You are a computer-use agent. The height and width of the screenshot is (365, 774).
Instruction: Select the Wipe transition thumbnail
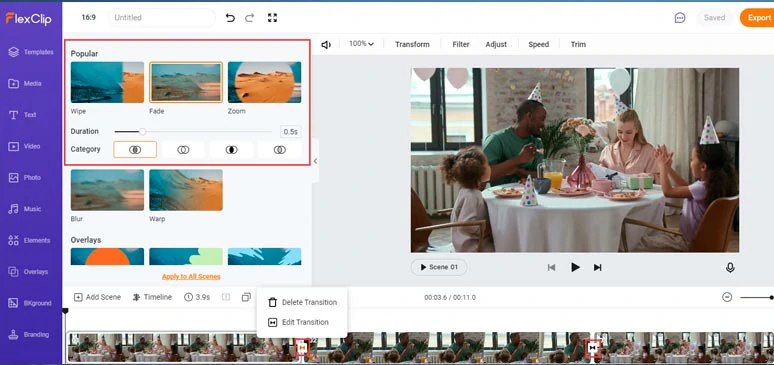tap(107, 82)
